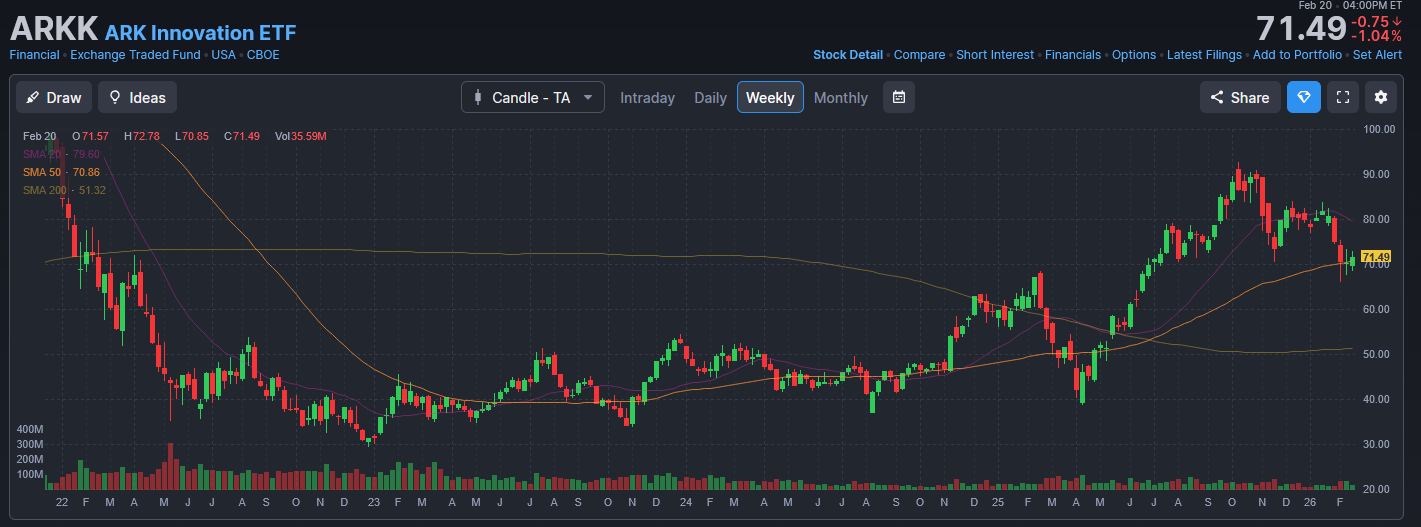Open the Exchange Traded Fund link

click(135, 55)
